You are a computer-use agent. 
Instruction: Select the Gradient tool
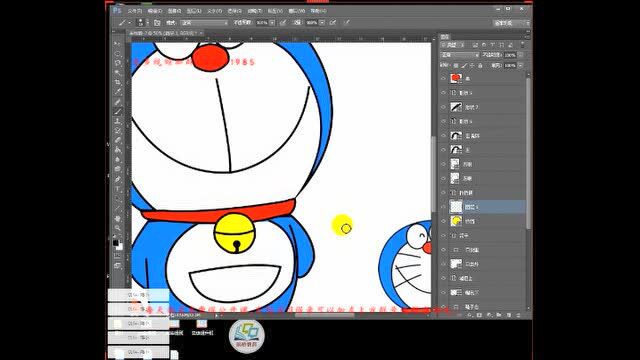118,150
